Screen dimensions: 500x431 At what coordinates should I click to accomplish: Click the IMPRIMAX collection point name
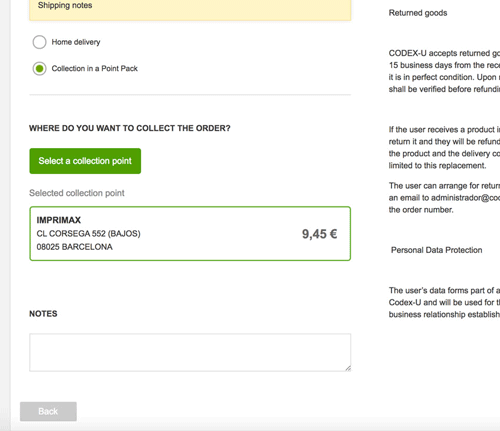59,220
